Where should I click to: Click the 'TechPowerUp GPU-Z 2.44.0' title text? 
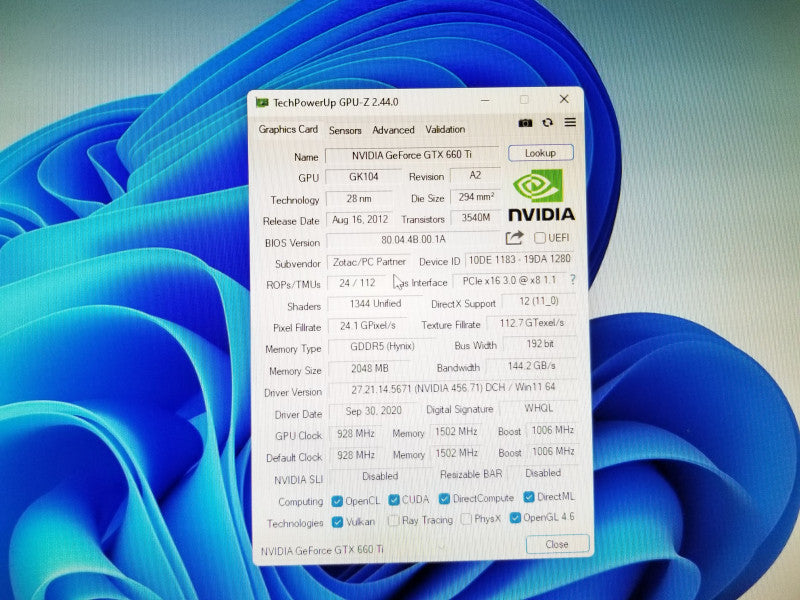pyautogui.click(x=335, y=102)
